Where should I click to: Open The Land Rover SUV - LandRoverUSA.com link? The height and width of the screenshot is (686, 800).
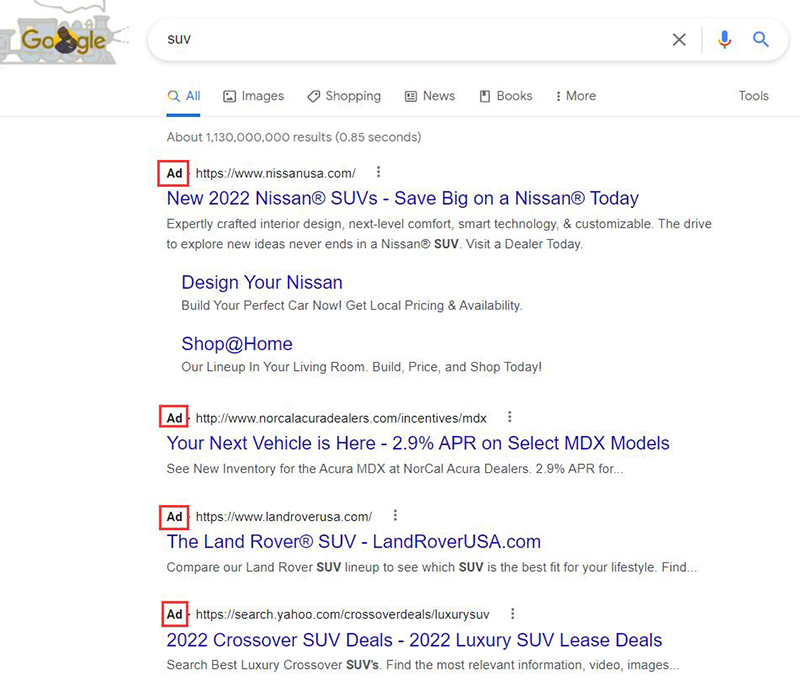354,542
